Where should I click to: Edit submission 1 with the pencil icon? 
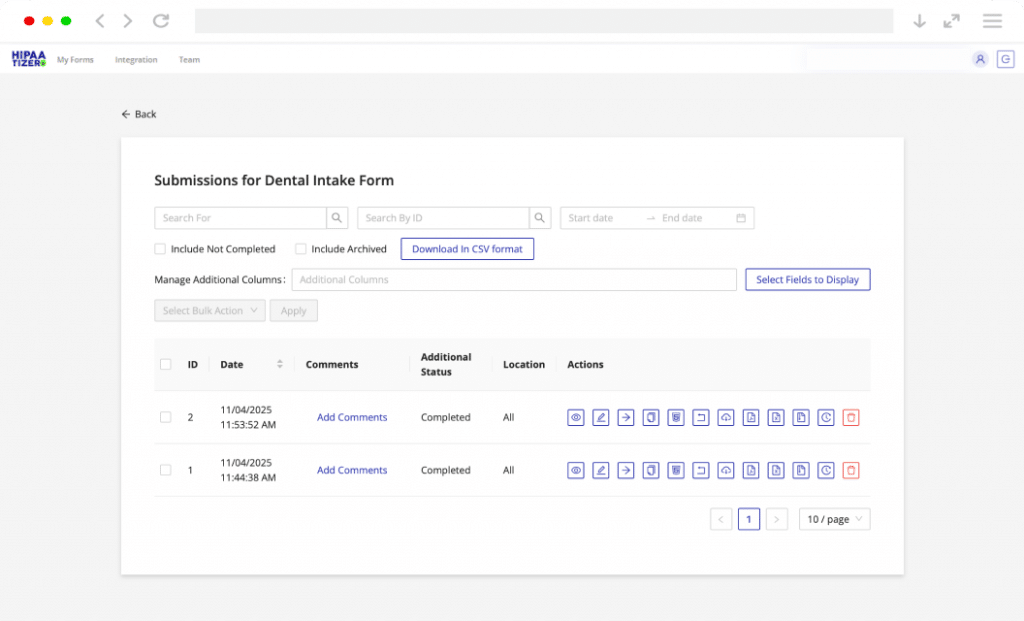click(x=600, y=470)
